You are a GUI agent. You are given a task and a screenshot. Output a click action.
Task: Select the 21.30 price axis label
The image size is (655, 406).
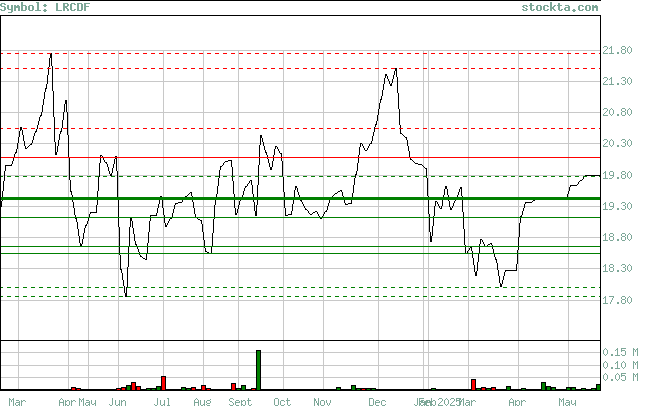coord(617,81)
